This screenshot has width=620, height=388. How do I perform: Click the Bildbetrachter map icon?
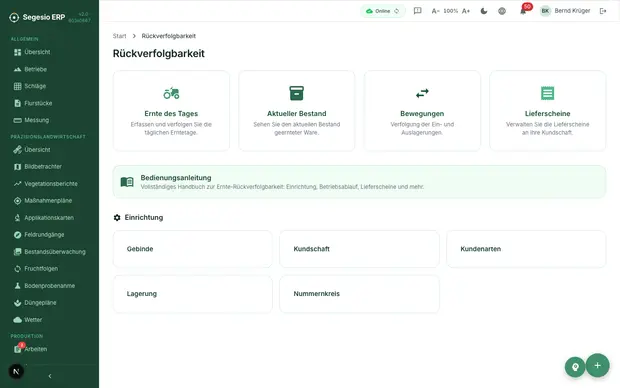coord(17,167)
